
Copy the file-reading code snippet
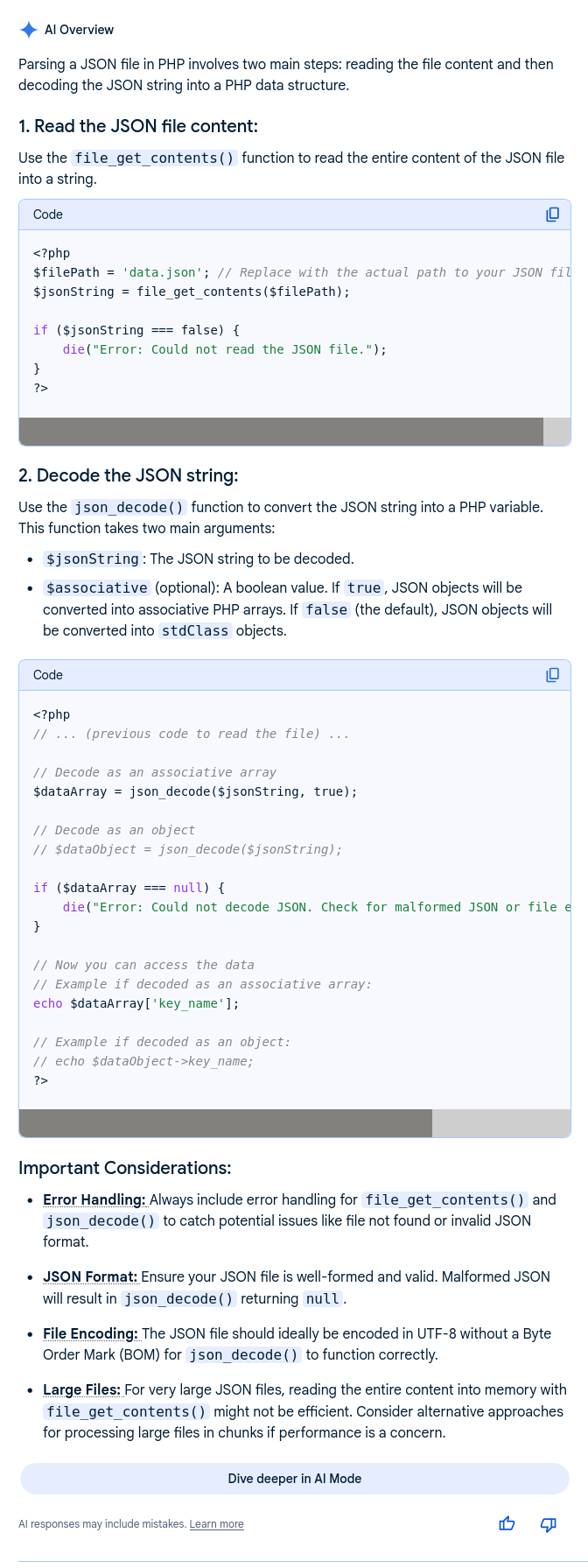[x=552, y=214]
